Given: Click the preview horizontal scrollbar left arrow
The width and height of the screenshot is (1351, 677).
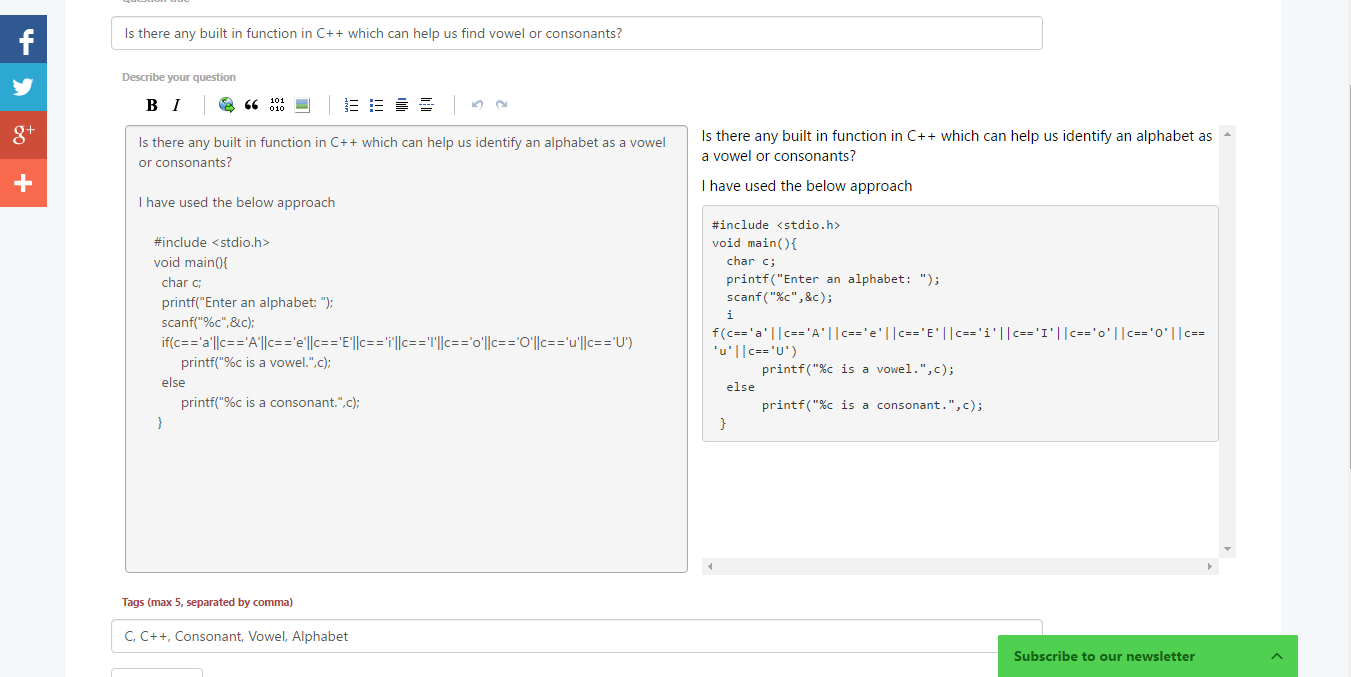Looking at the screenshot, I should 710,567.
